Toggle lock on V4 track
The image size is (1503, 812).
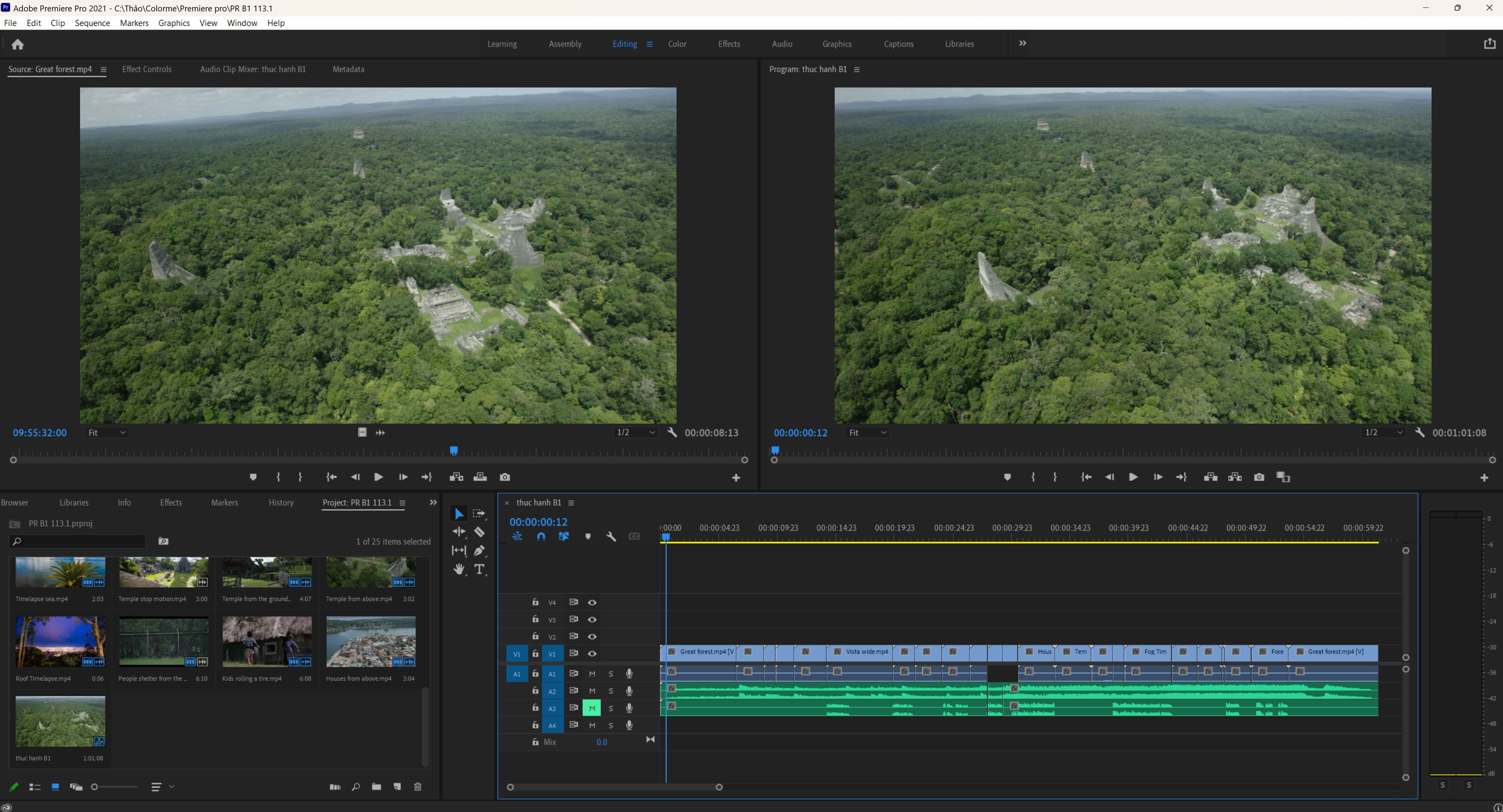[535, 602]
